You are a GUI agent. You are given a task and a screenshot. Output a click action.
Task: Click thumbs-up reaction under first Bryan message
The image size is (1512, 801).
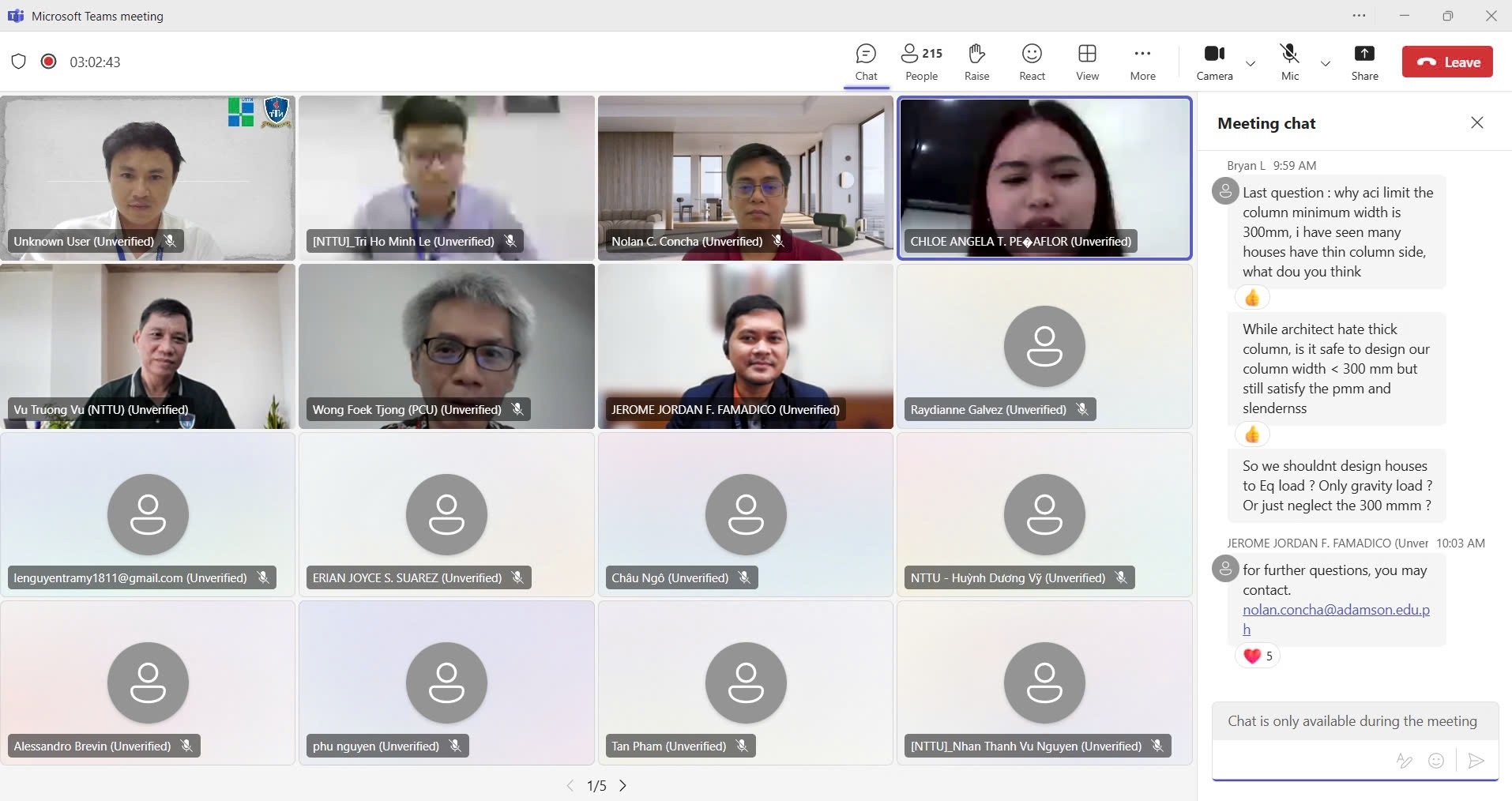point(1252,298)
